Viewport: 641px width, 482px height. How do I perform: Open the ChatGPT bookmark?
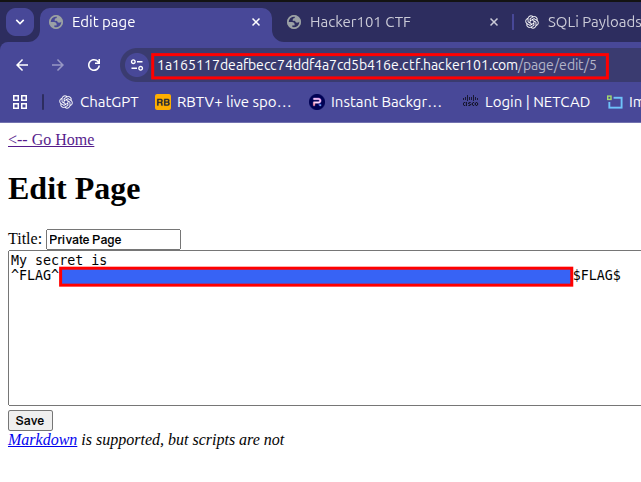point(99,102)
